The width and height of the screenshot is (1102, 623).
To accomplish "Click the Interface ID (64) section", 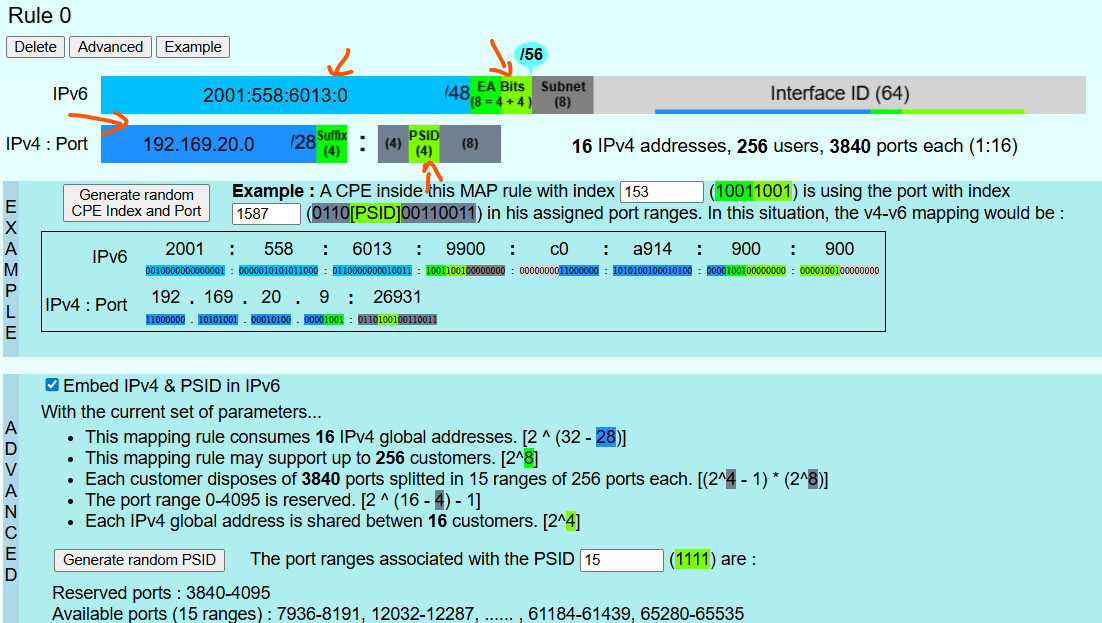I will click(x=838, y=94).
